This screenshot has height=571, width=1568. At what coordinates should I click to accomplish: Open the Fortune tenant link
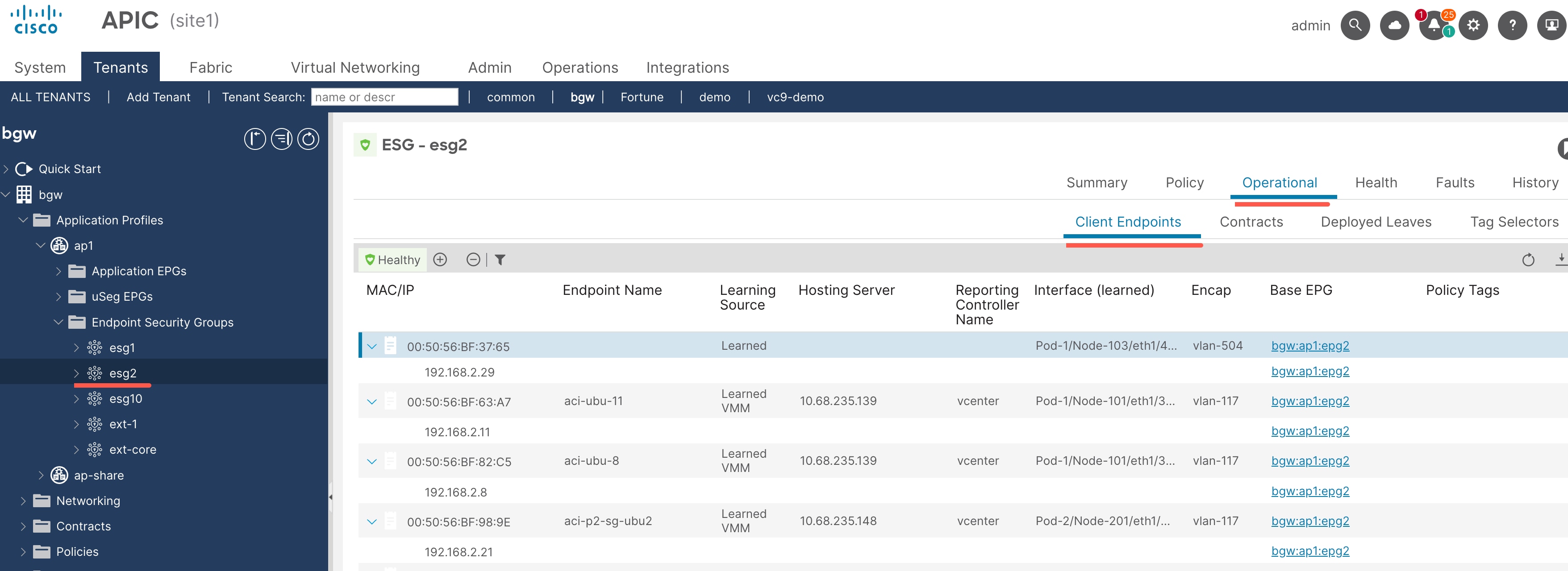click(642, 97)
